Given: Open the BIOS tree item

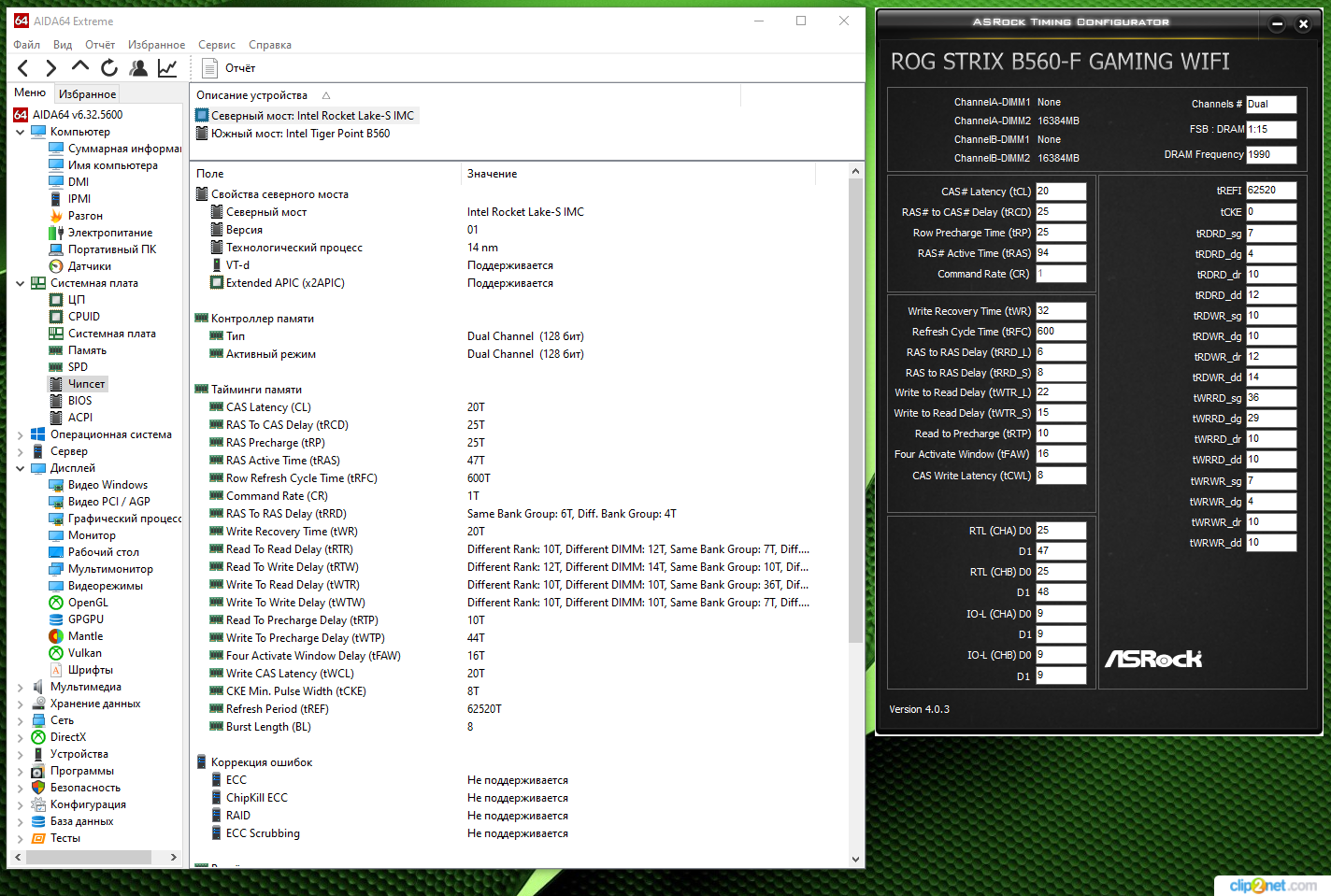Looking at the screenshot, I should click(x=79, y=401).
